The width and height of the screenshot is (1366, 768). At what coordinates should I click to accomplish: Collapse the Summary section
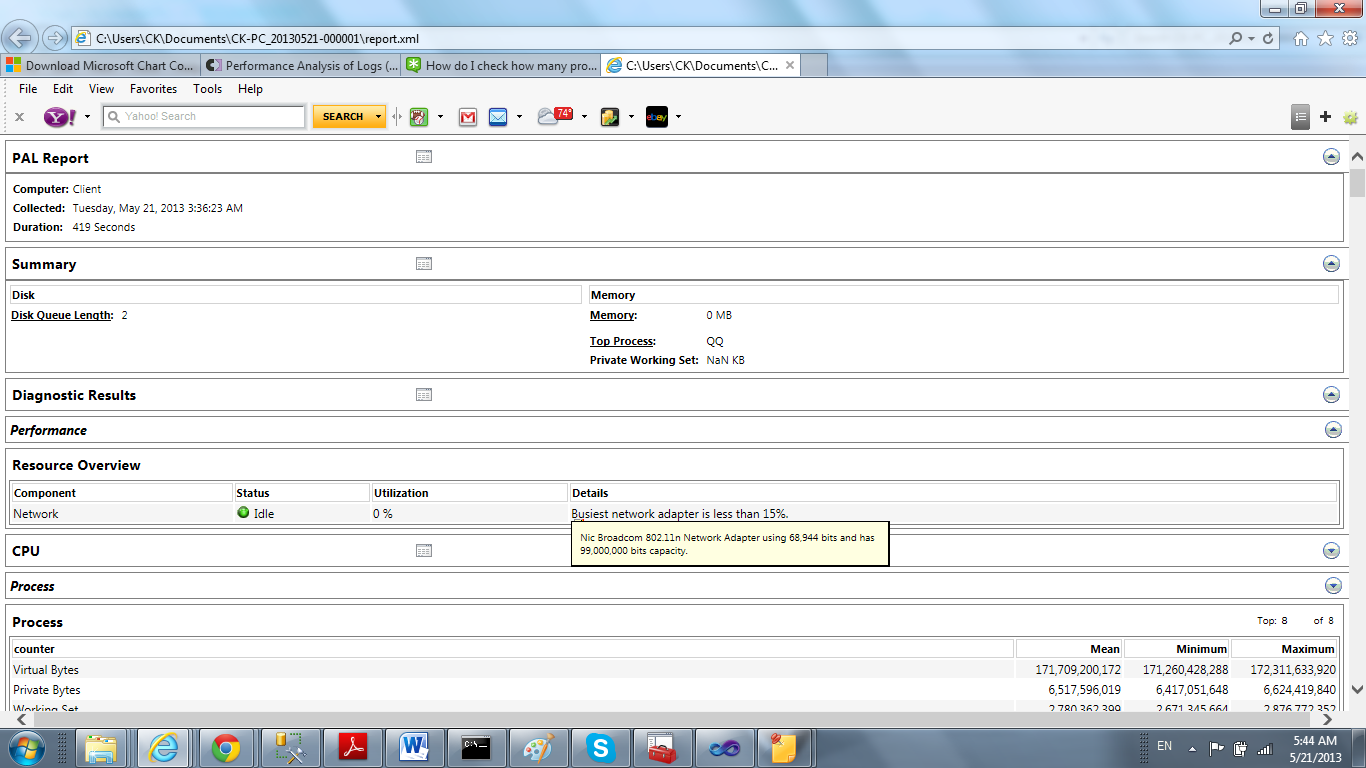(1331, 263)
